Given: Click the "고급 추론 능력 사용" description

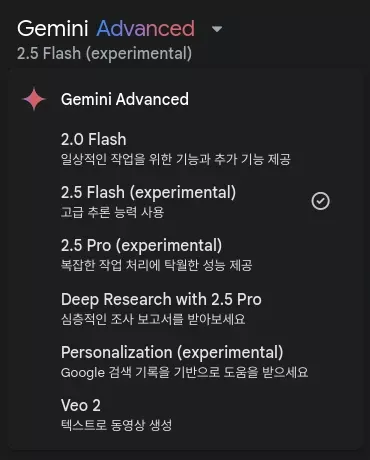Looking at the screenshot, I should 112,212.
